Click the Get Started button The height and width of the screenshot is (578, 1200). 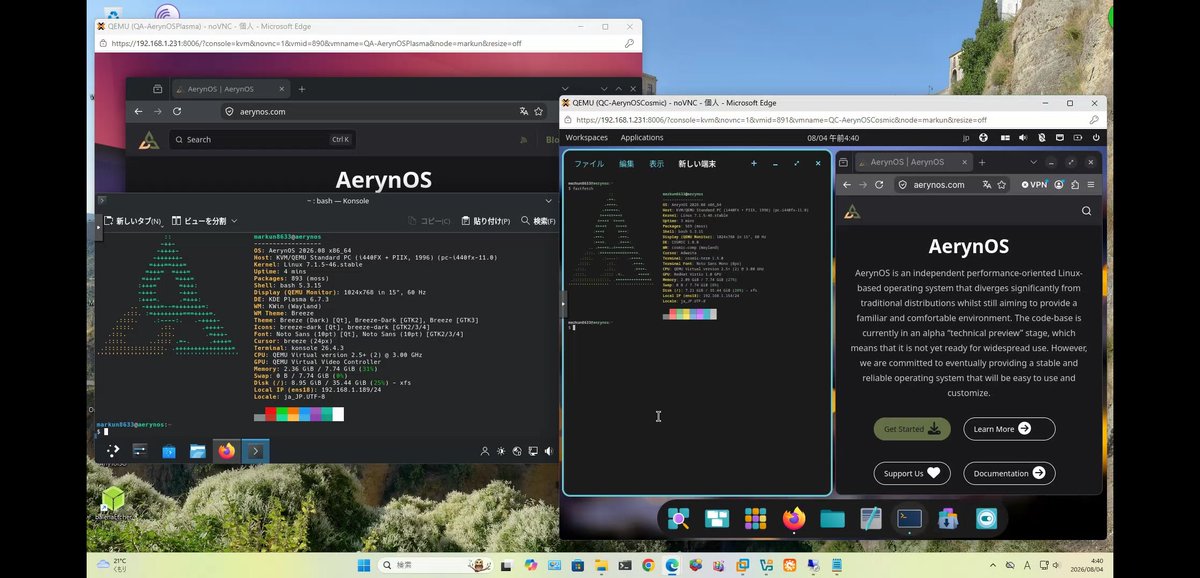pyautogui.click(x=912, y=429)
